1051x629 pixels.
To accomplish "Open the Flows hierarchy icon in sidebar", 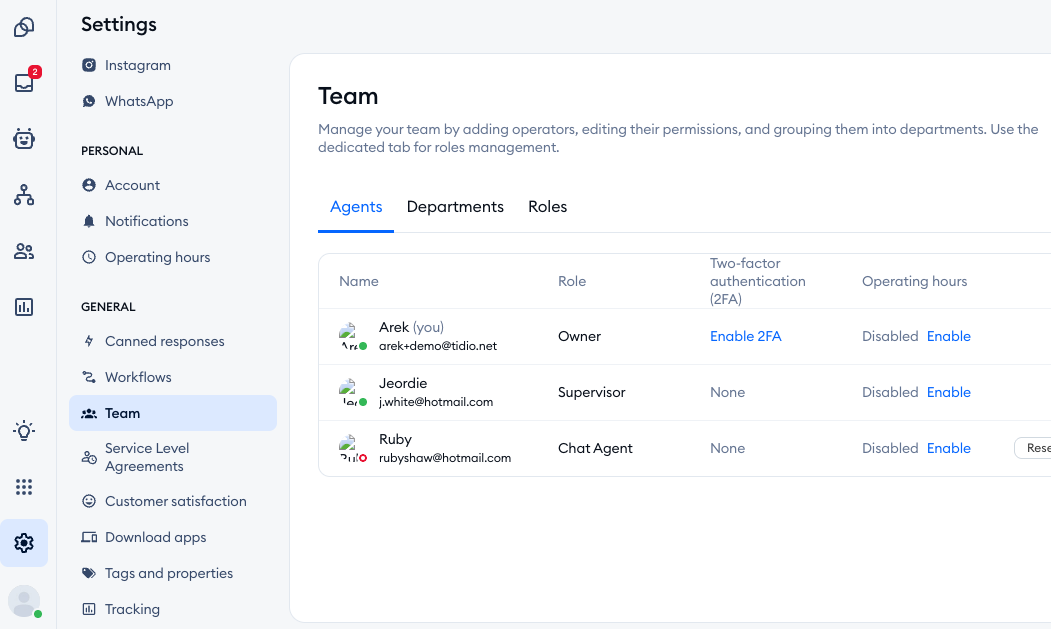I will pyautogui.click(x=24, y=195).
